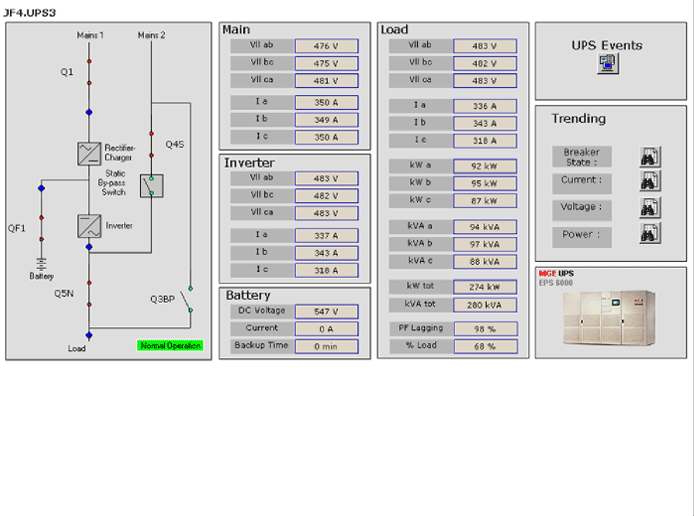694x516 pixels.
Task: Click the Inverter symbol in diagram
Action: (x=89, y=226)
